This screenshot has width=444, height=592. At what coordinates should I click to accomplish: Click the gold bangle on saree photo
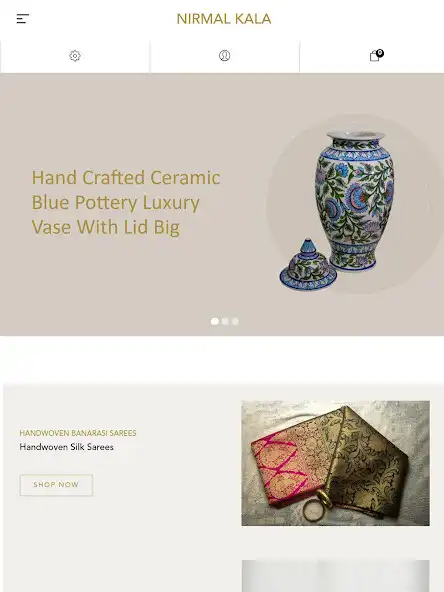click(x=316, y=506)
